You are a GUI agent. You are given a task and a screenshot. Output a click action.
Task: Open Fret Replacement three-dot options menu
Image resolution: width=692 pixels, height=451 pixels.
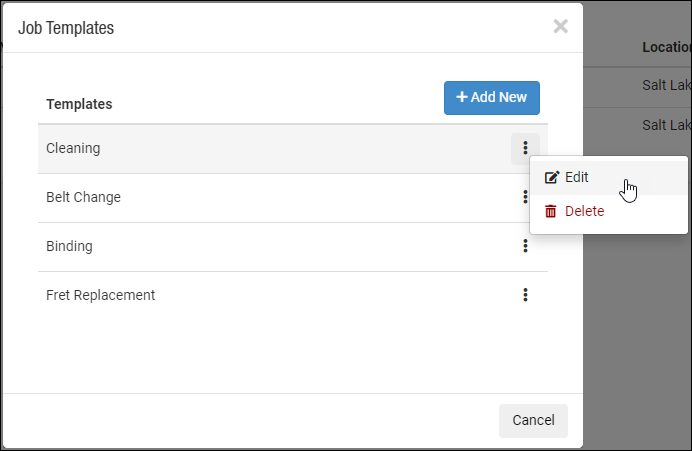(525, 295)
